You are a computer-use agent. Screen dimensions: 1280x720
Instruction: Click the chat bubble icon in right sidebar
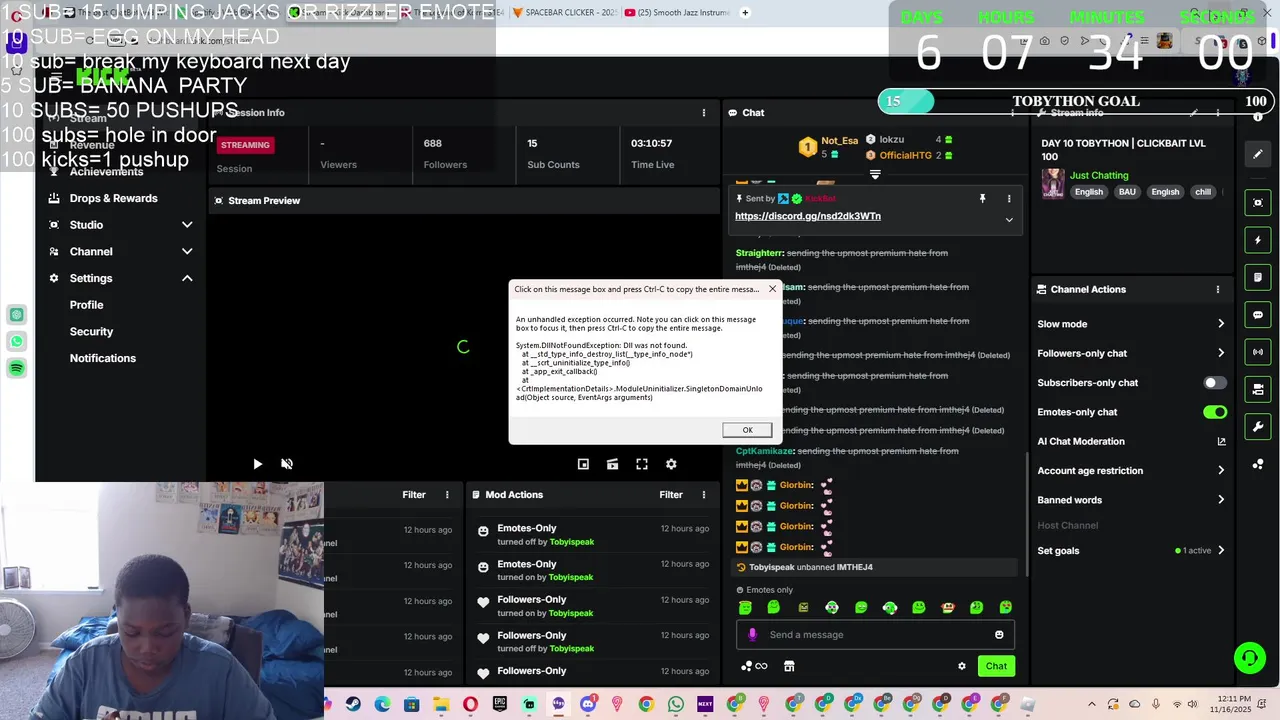[x=1258, y=314]
